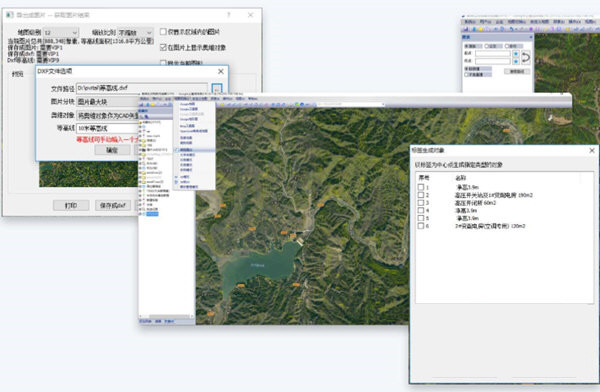This screenshot has height=392, width=600.
Task: Choose the checked highlighted entry in the map menu
Action: click(x=194, y=150)
